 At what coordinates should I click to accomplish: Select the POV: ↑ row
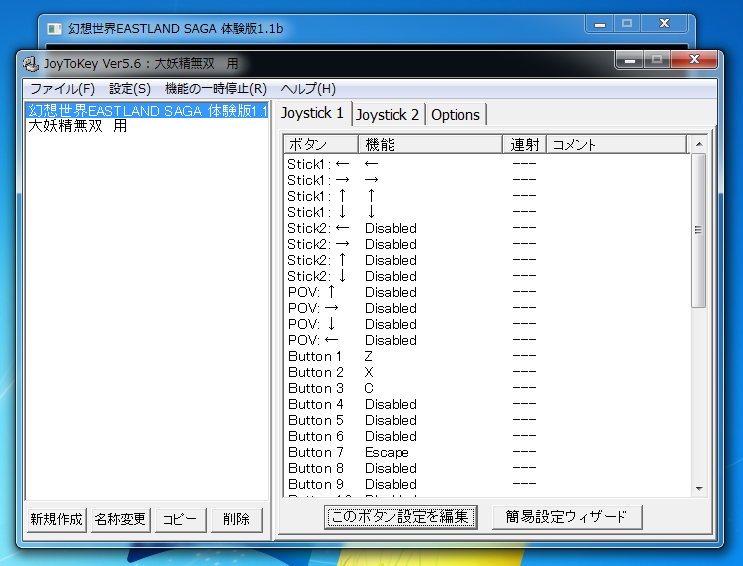(487, 292)
